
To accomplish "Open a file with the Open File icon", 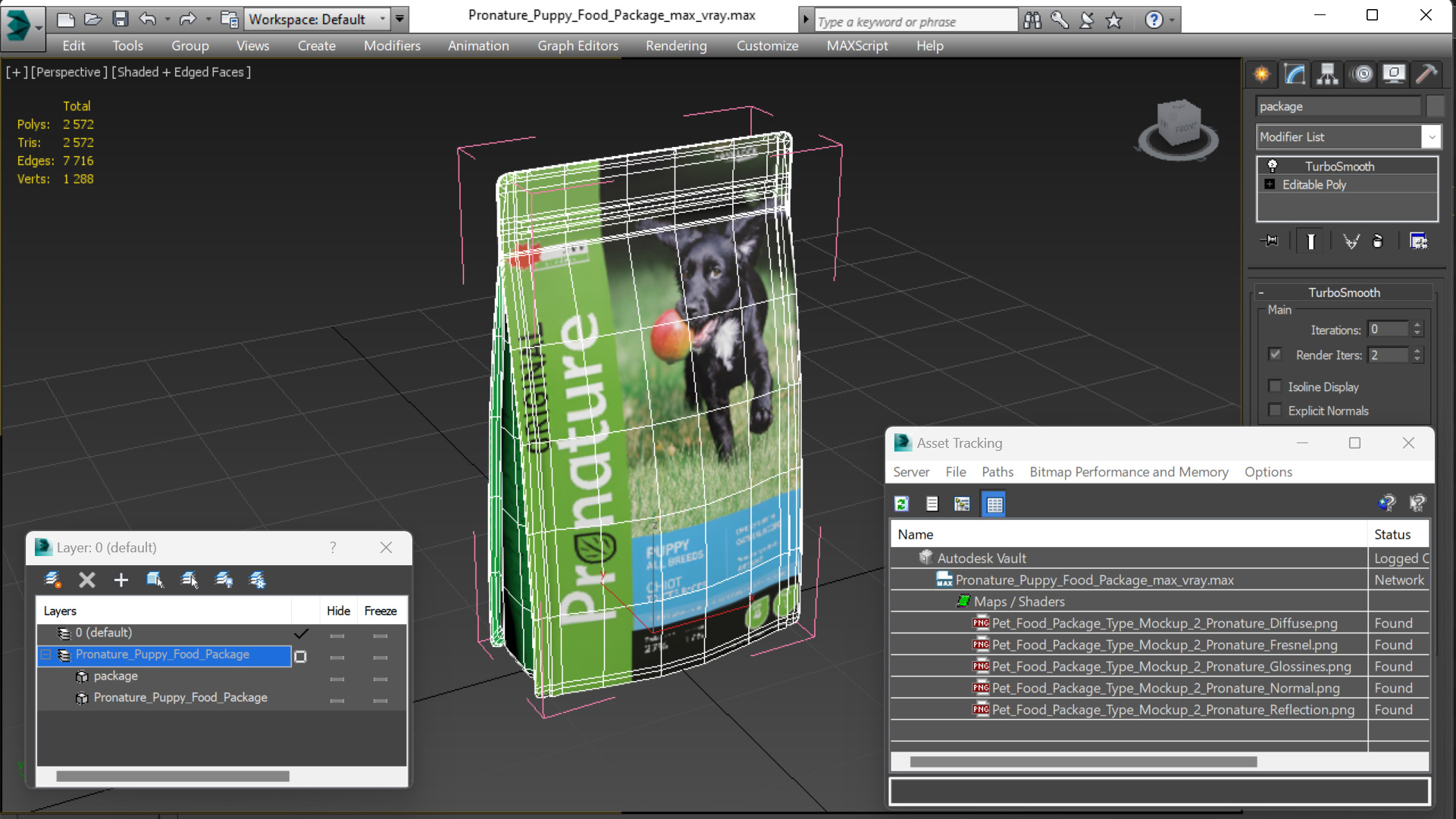I will tap(92, 19).
